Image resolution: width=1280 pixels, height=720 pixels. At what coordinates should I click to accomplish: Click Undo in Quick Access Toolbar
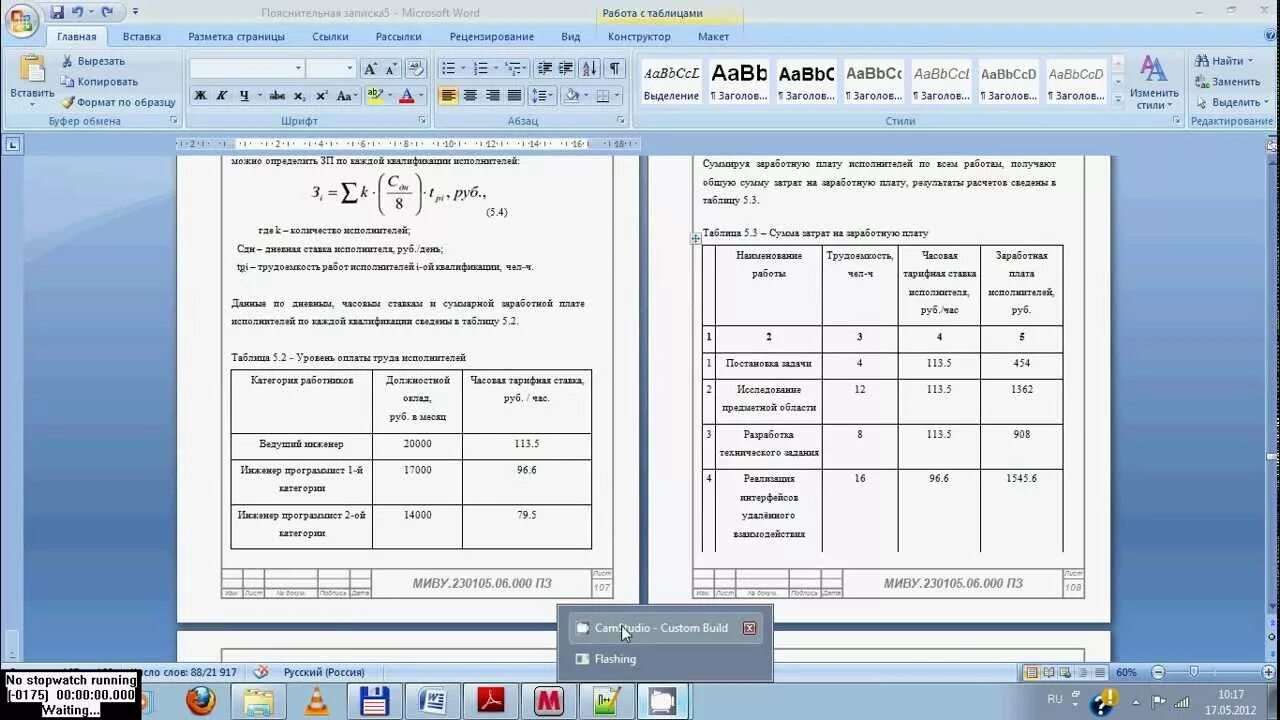tap(78, 13)
